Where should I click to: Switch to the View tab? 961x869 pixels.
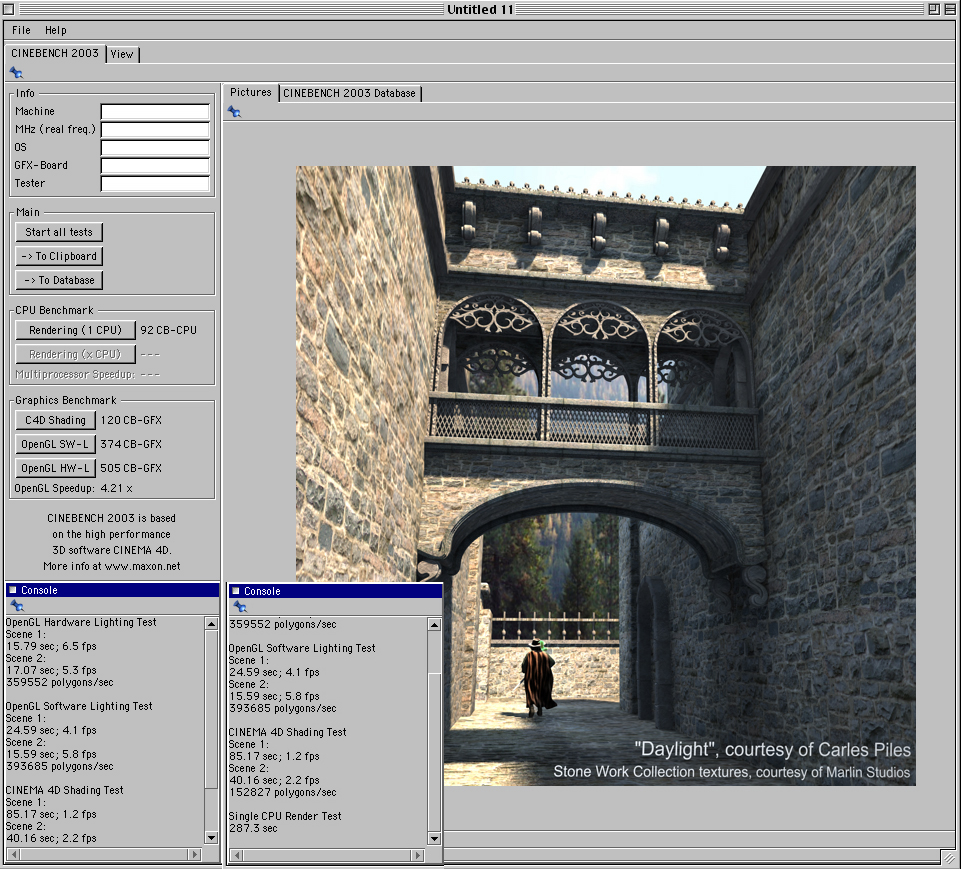122,54
